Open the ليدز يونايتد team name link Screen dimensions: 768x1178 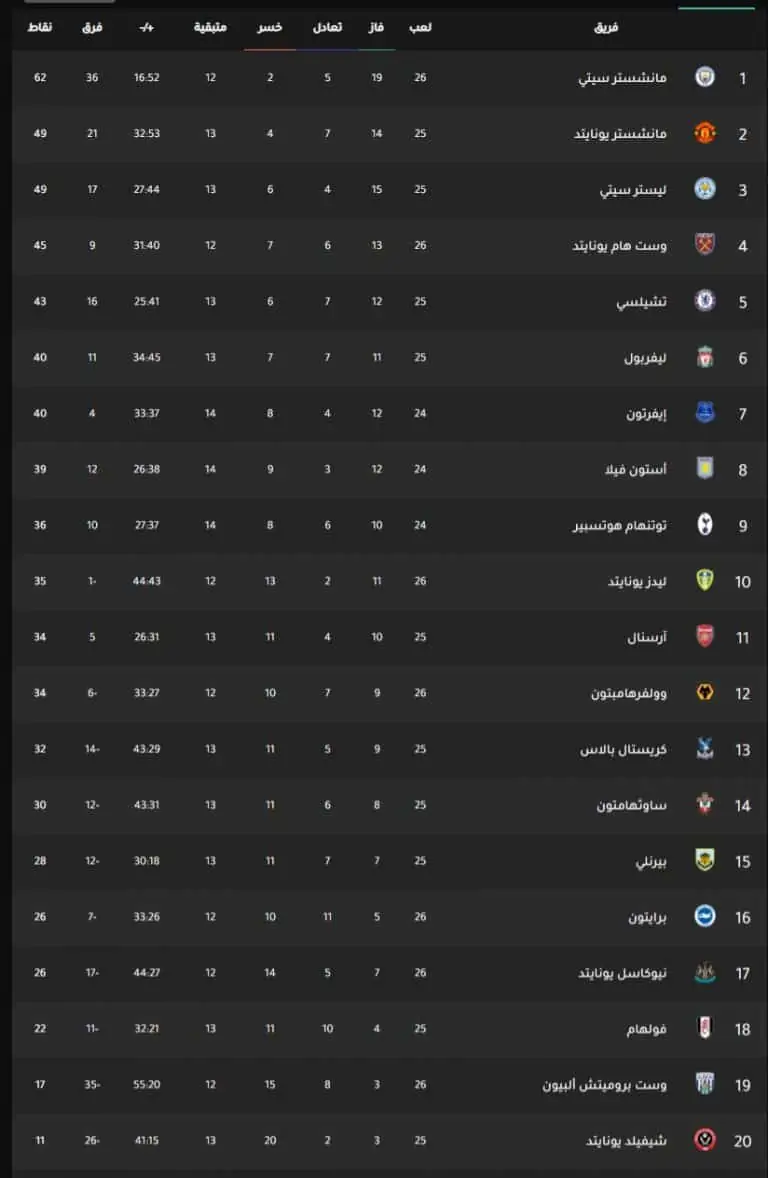[637, 581]
